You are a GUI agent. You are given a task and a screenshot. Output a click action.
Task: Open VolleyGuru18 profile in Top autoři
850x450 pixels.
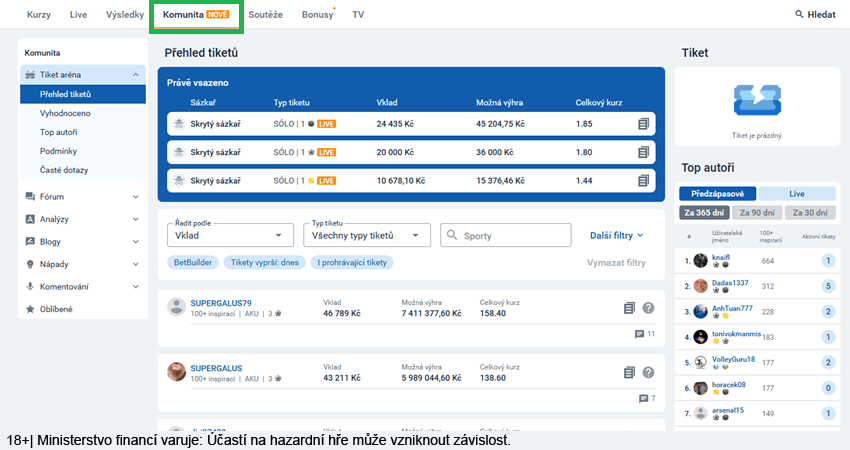[733, 359]
